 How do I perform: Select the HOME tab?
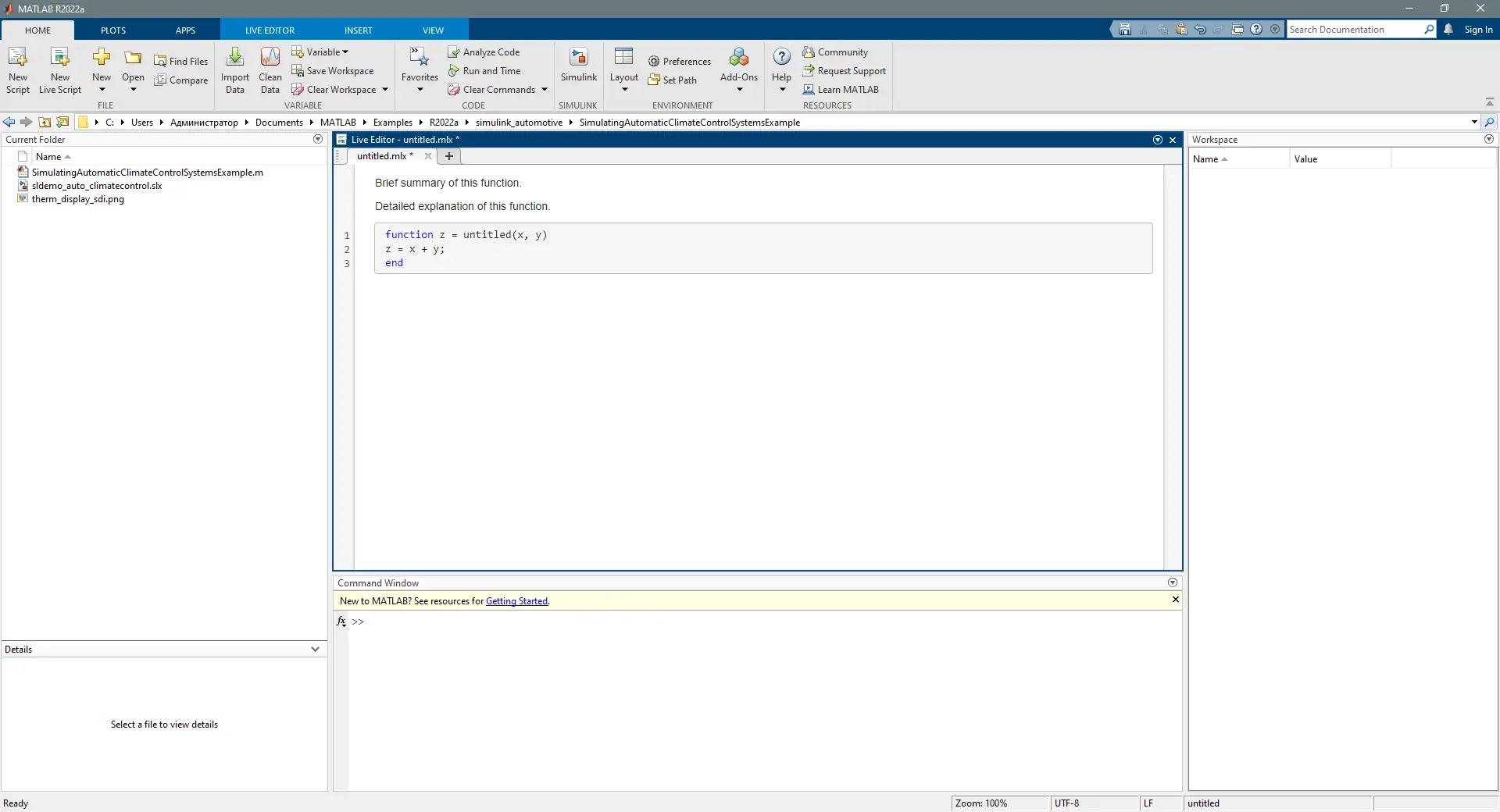point(37,30)
